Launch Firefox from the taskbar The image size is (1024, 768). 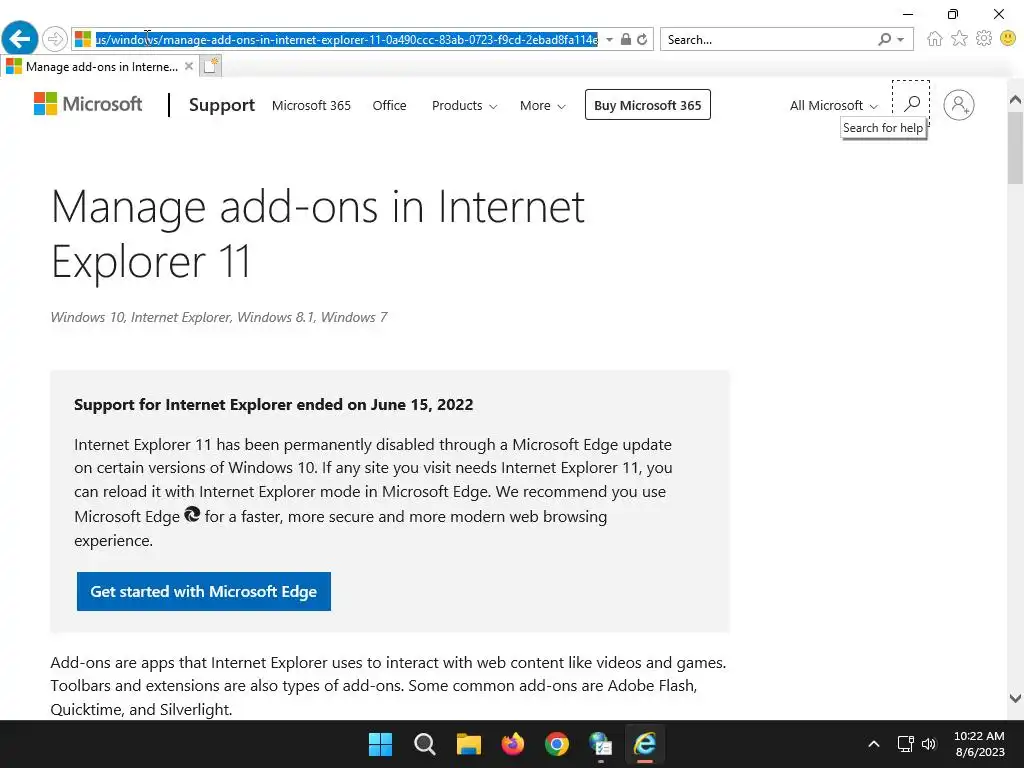(513, 744)
